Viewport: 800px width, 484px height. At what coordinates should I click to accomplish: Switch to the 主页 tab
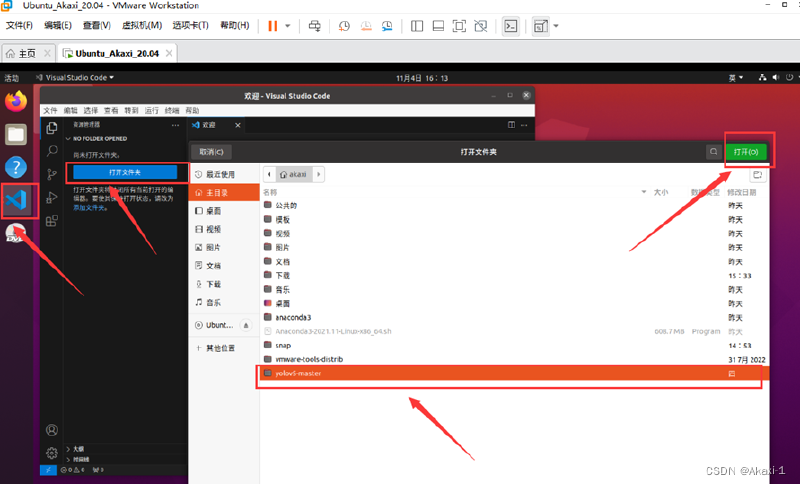28,53
